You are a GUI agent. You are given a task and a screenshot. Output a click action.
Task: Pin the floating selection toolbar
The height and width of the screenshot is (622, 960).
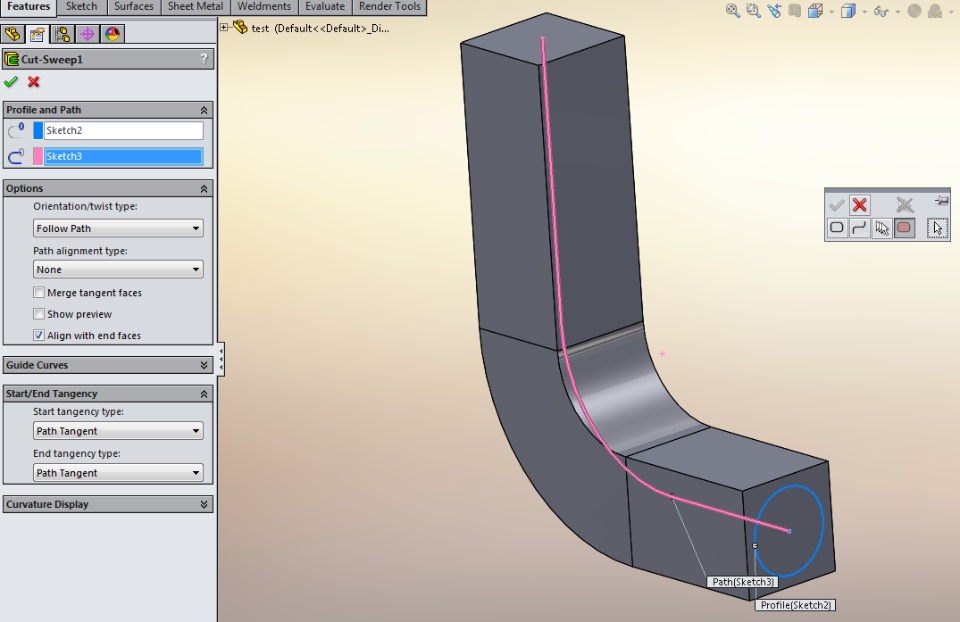coord(942,200)
